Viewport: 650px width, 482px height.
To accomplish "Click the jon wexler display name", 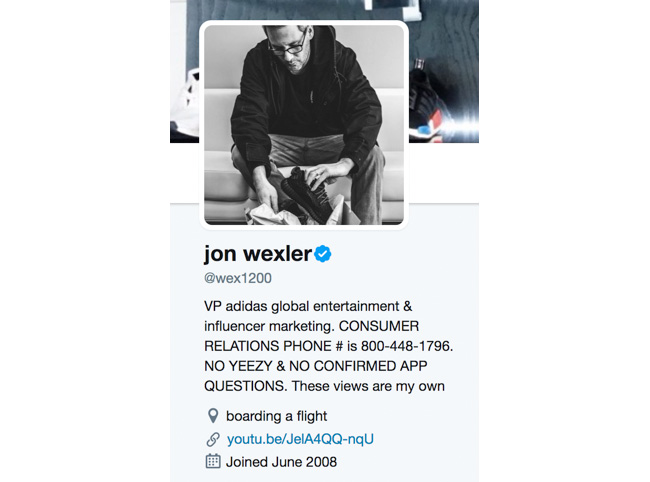I will point(257,253).
